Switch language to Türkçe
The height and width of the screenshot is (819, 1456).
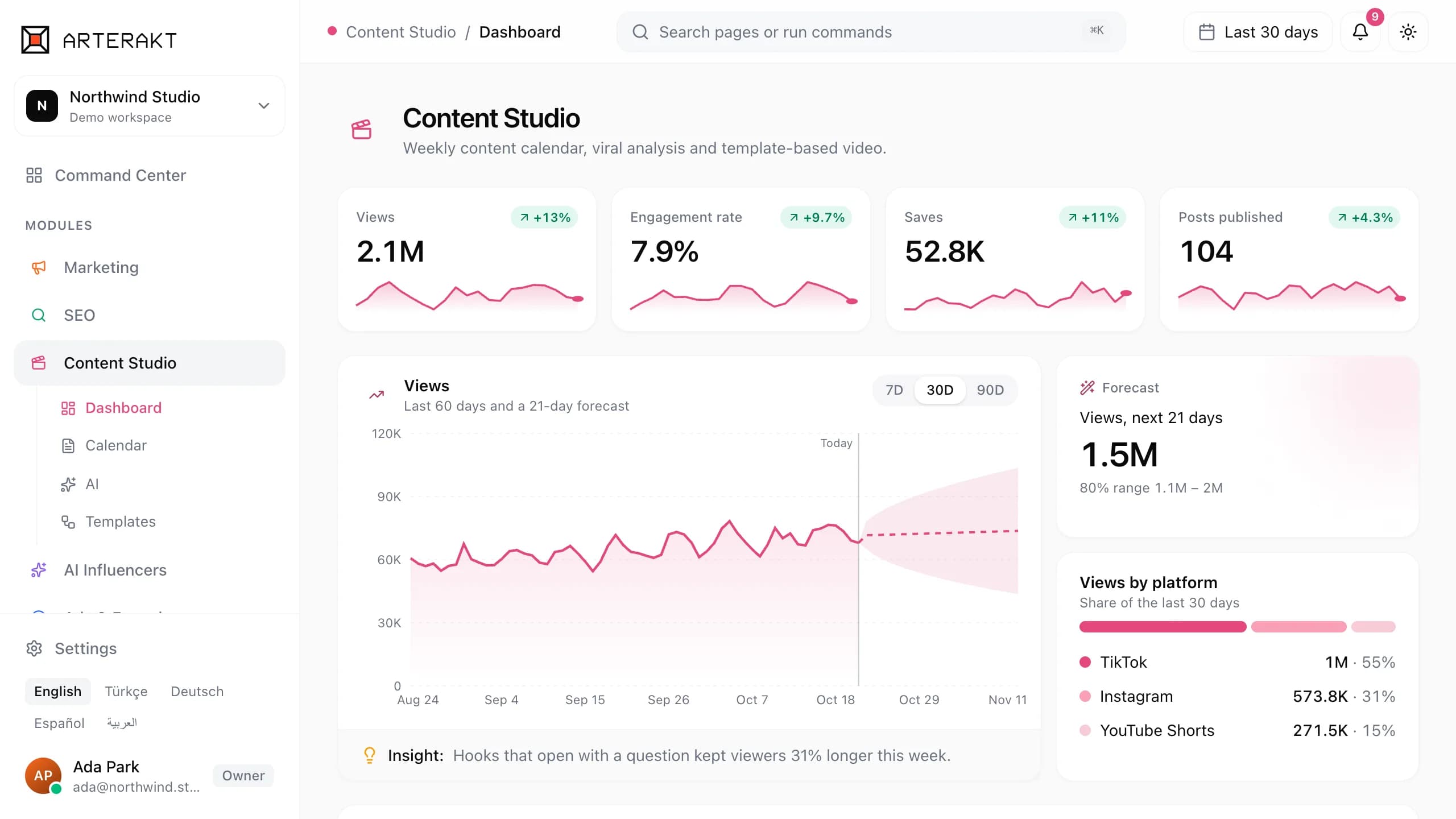(126, 692)
